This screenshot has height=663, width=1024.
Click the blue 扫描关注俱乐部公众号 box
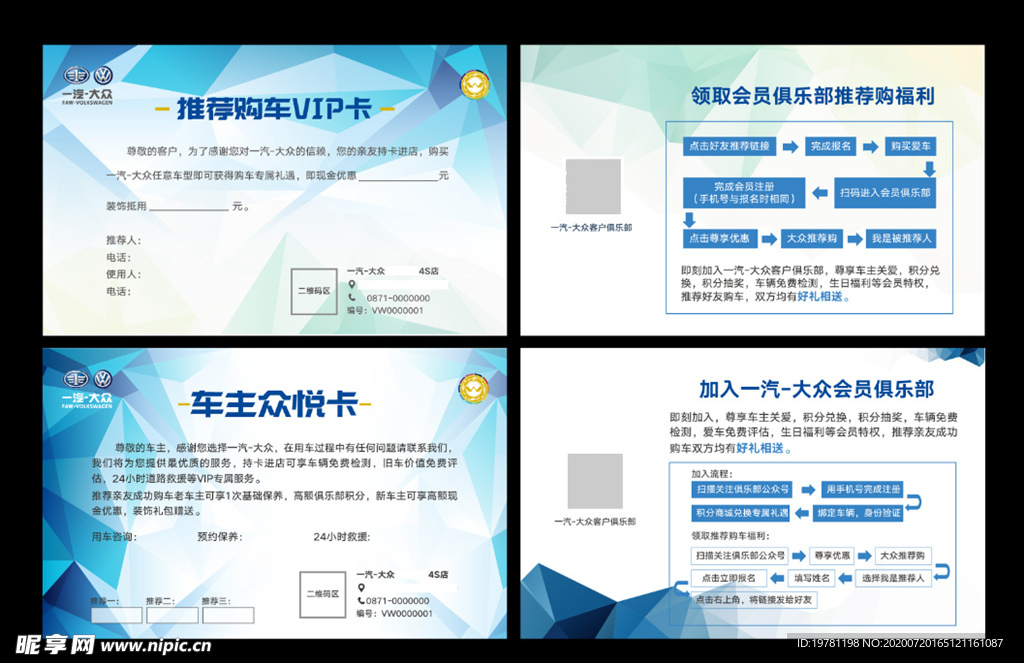tap(742, 489)
